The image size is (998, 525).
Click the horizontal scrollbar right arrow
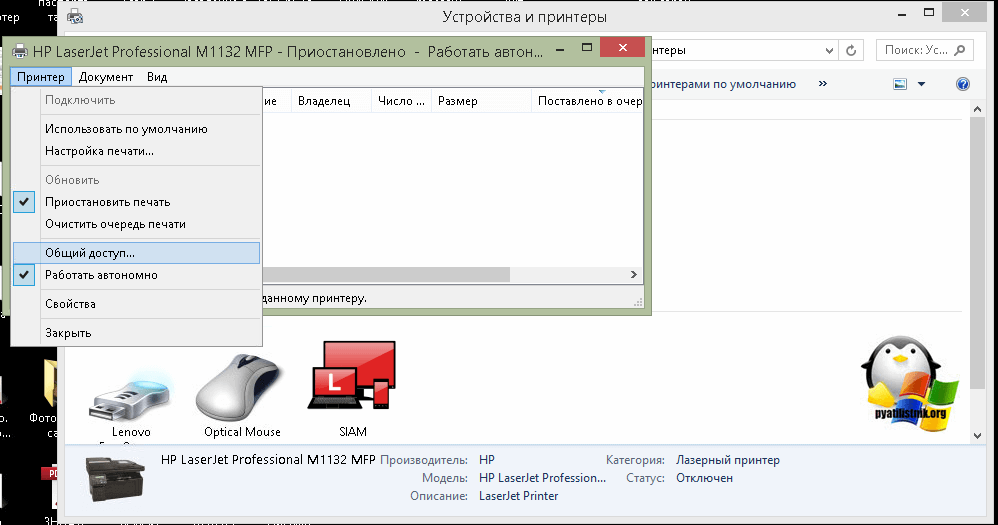[x=633, y=275]
